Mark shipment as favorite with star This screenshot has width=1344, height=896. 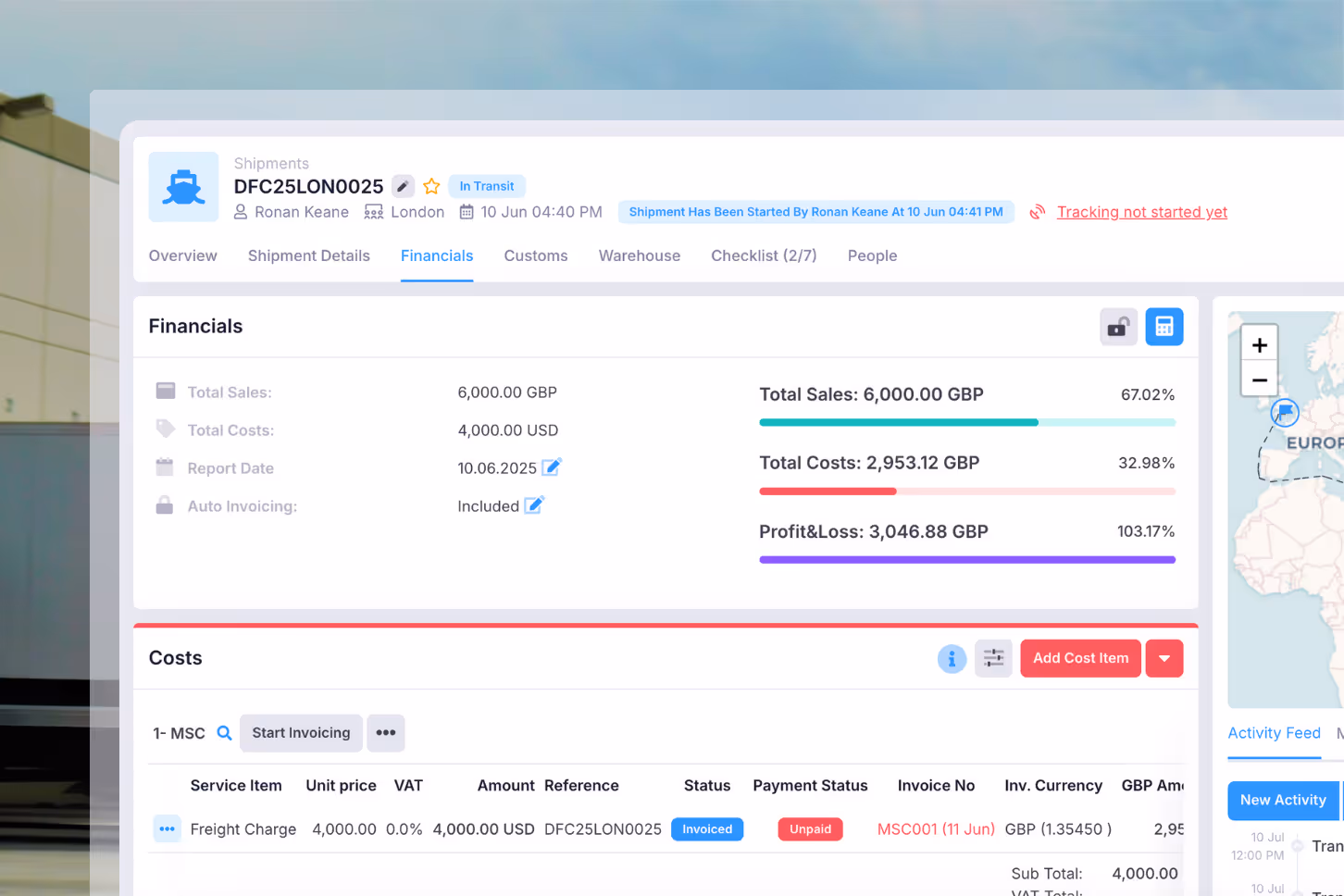point(431,186)
